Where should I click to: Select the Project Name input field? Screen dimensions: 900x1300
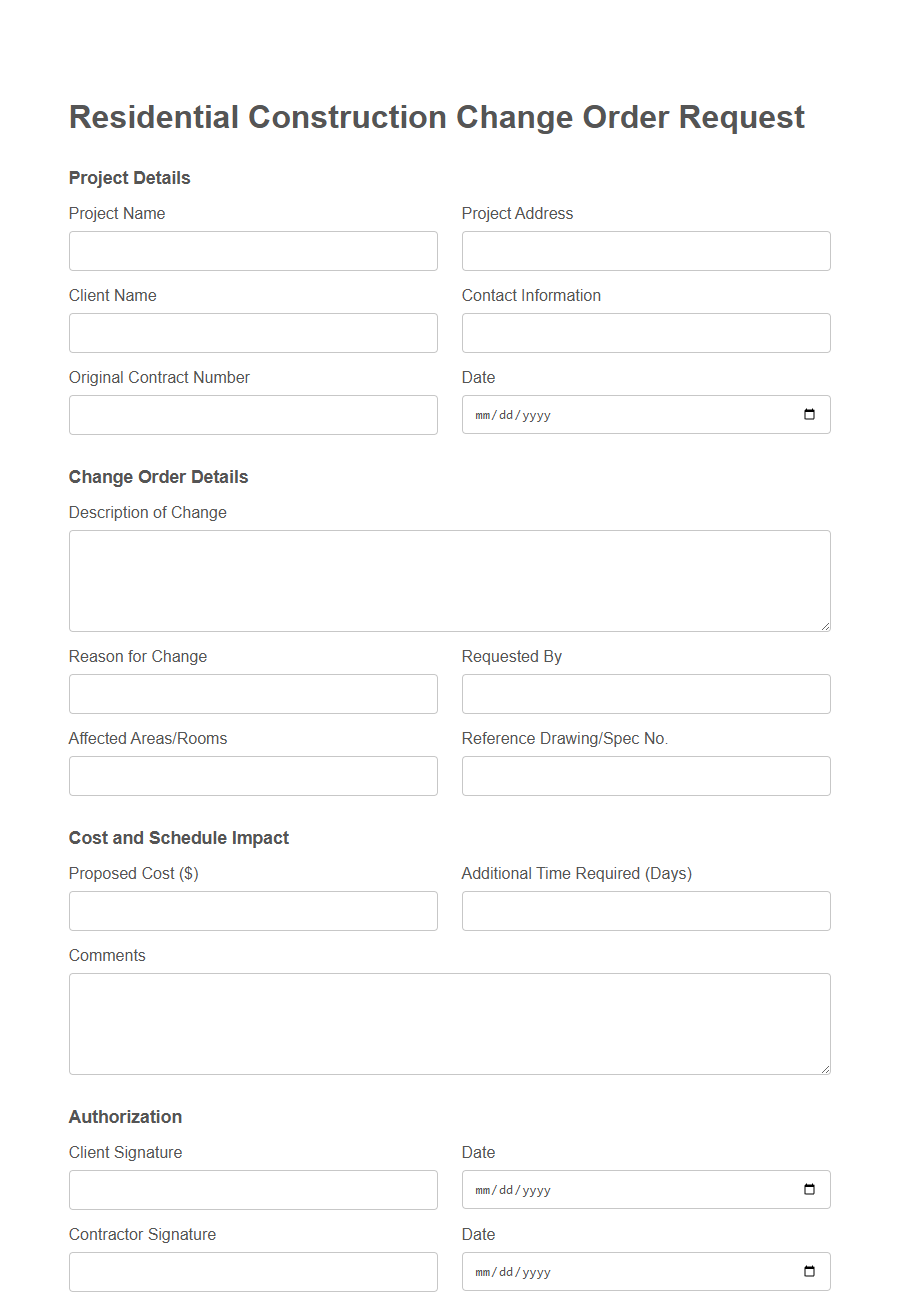coord(253,250)
